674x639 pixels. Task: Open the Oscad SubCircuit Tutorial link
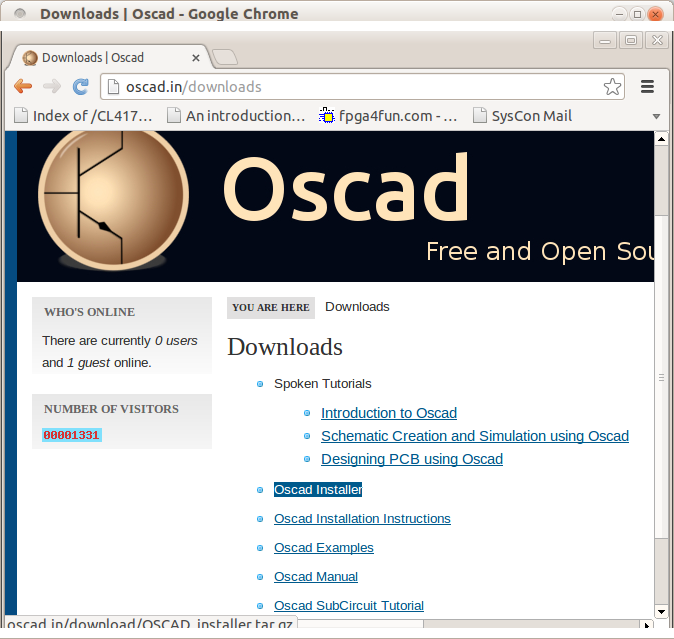pos(349,605)
